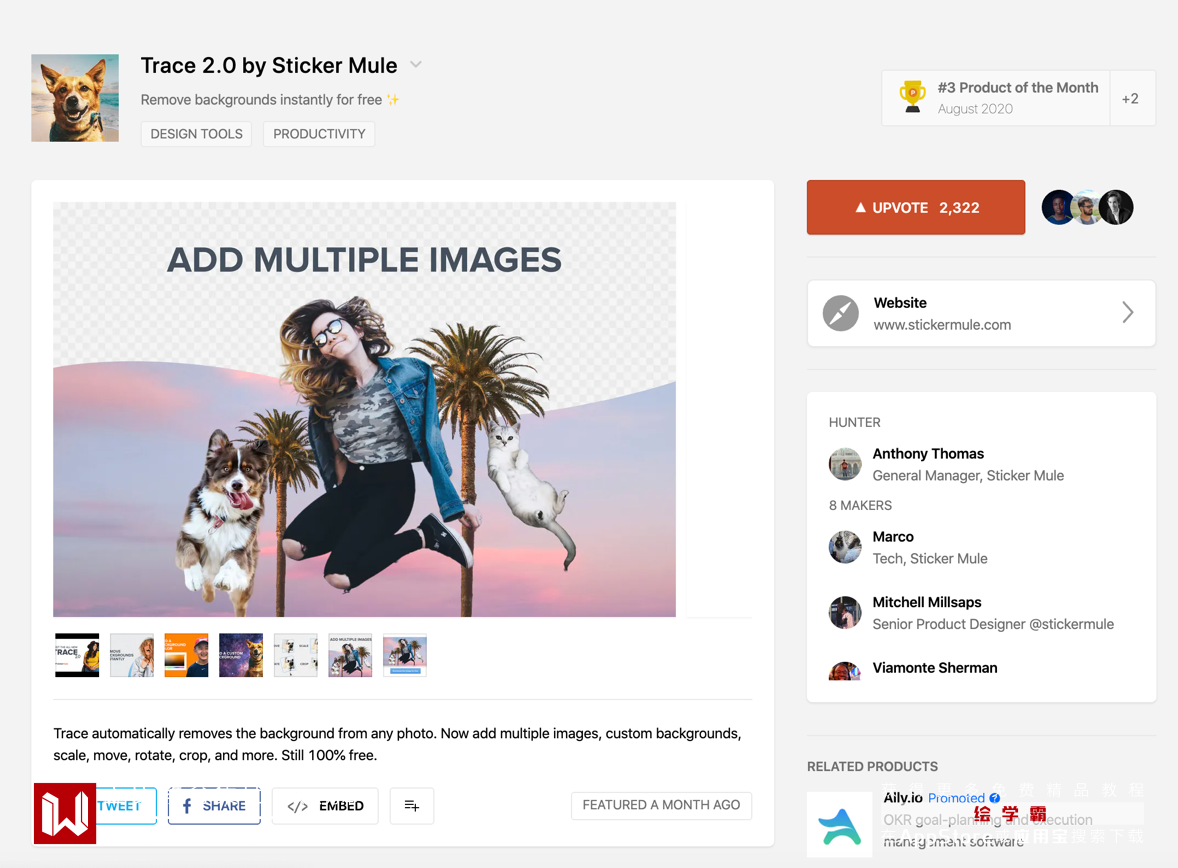The image size is (1178, 868).
Task: Add to collection with the list-plus icon
Action: click(x=412, y=806)
